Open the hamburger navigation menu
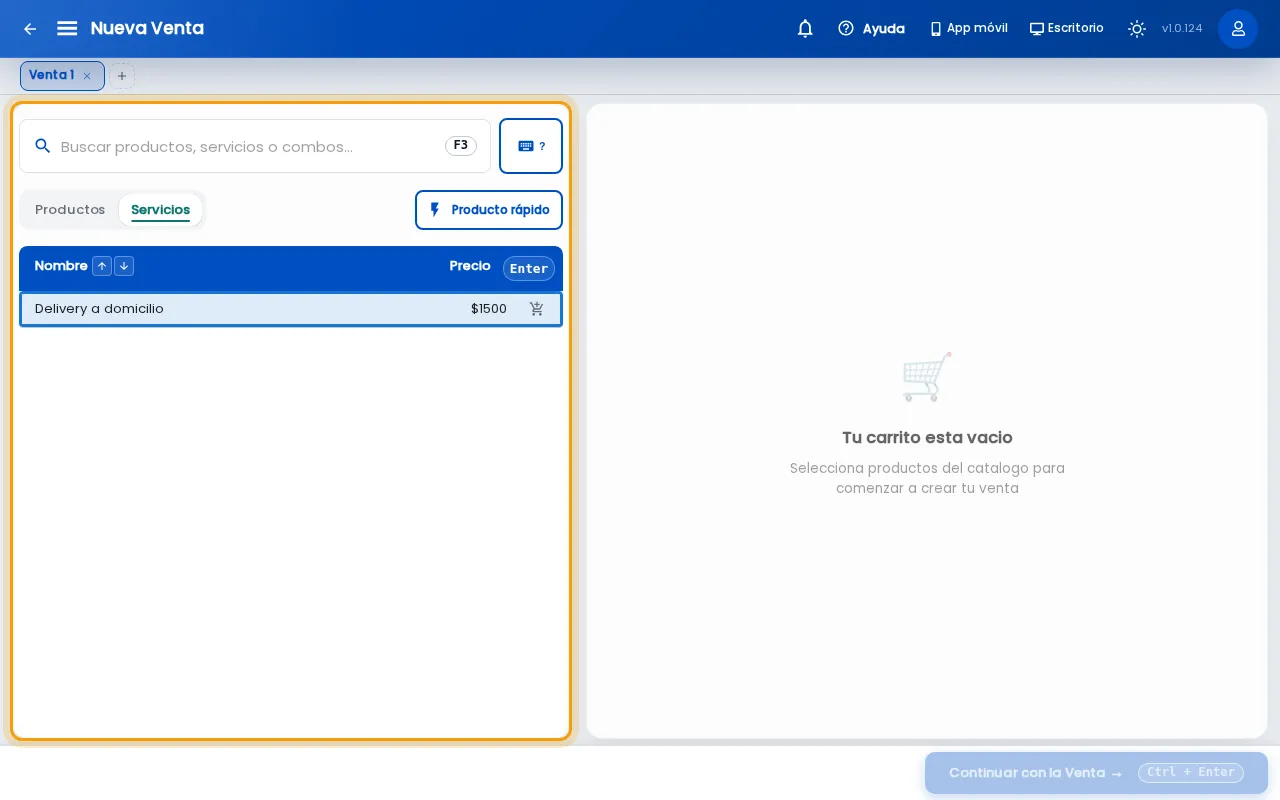This screenshot has height=800, width=1280. click(x=67, y=29)
